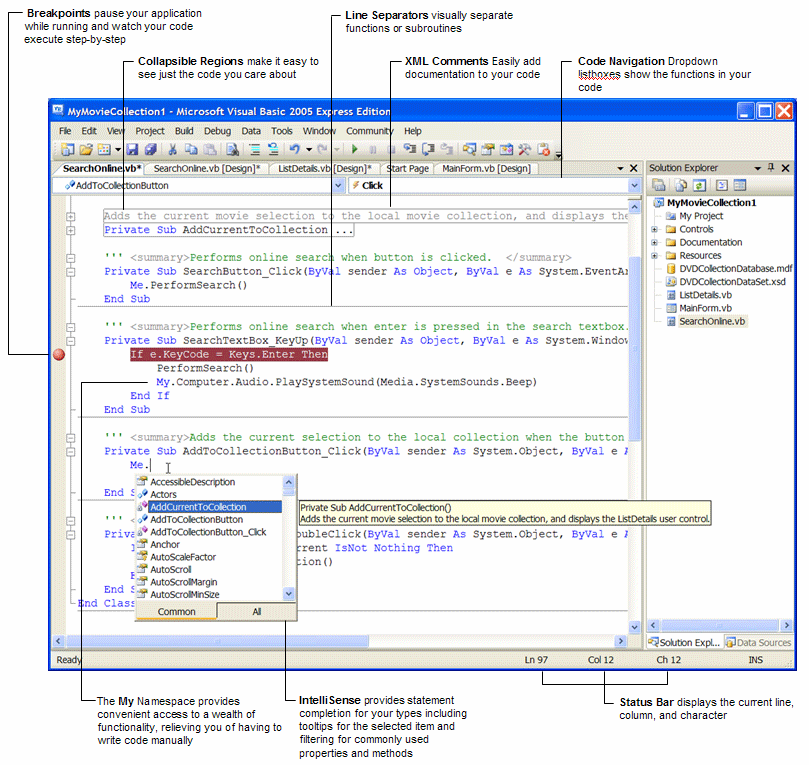Open the Data Sources panel tab
This screenshot has width=809, height=765.
tap(758, 643)
